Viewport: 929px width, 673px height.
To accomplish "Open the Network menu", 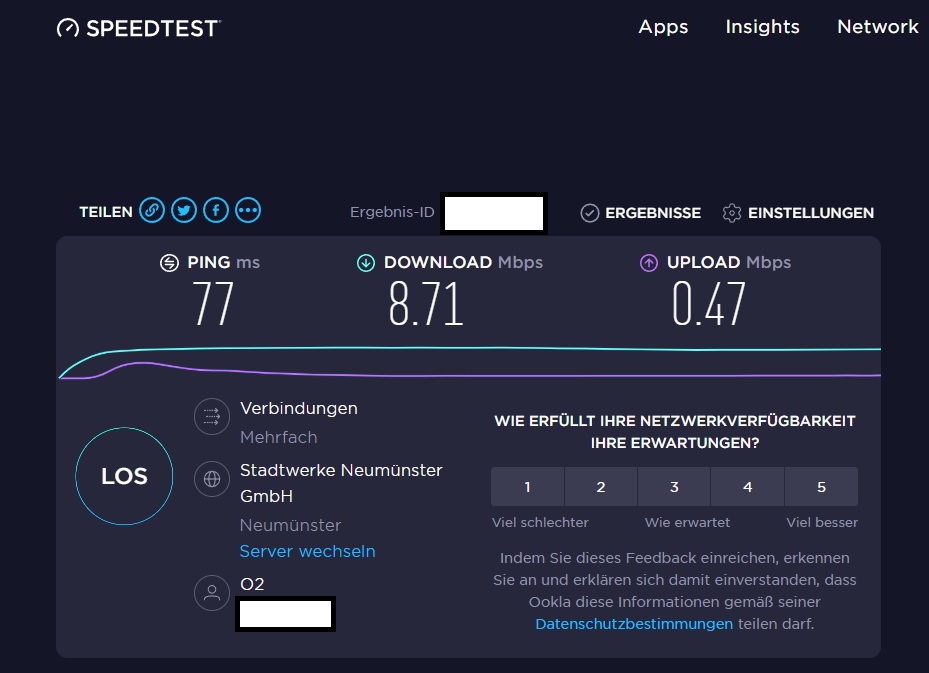I will pos(877,27).
